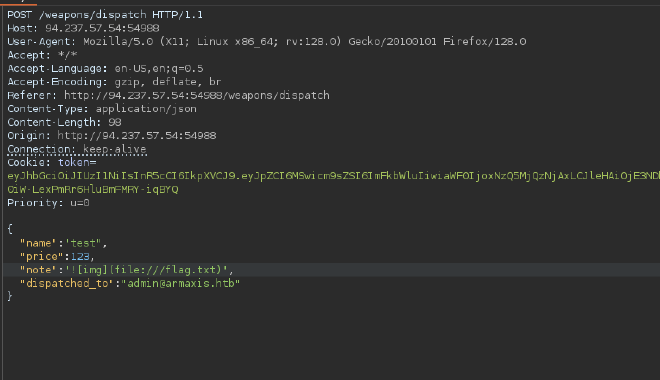Click the Cookie token name
Image resolution: width=660 pixels, height=380 pixels.
77,162
